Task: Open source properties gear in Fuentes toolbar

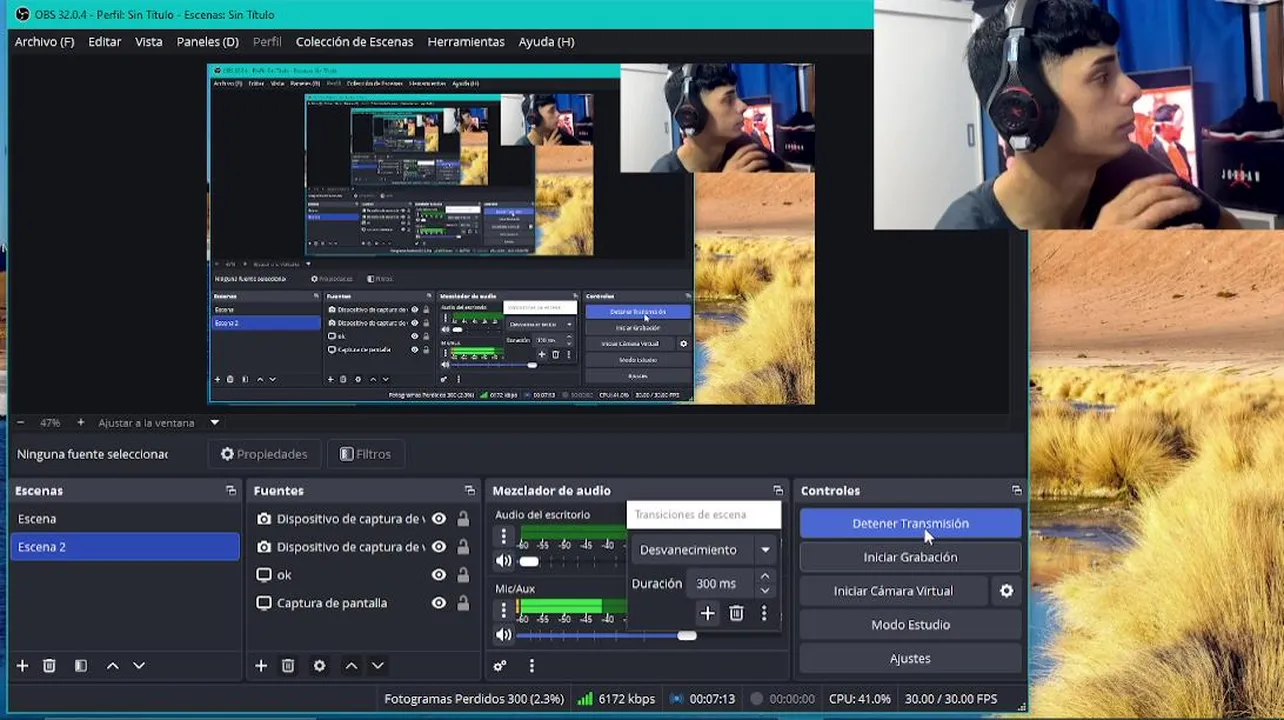Action: [x=319, y=666]
